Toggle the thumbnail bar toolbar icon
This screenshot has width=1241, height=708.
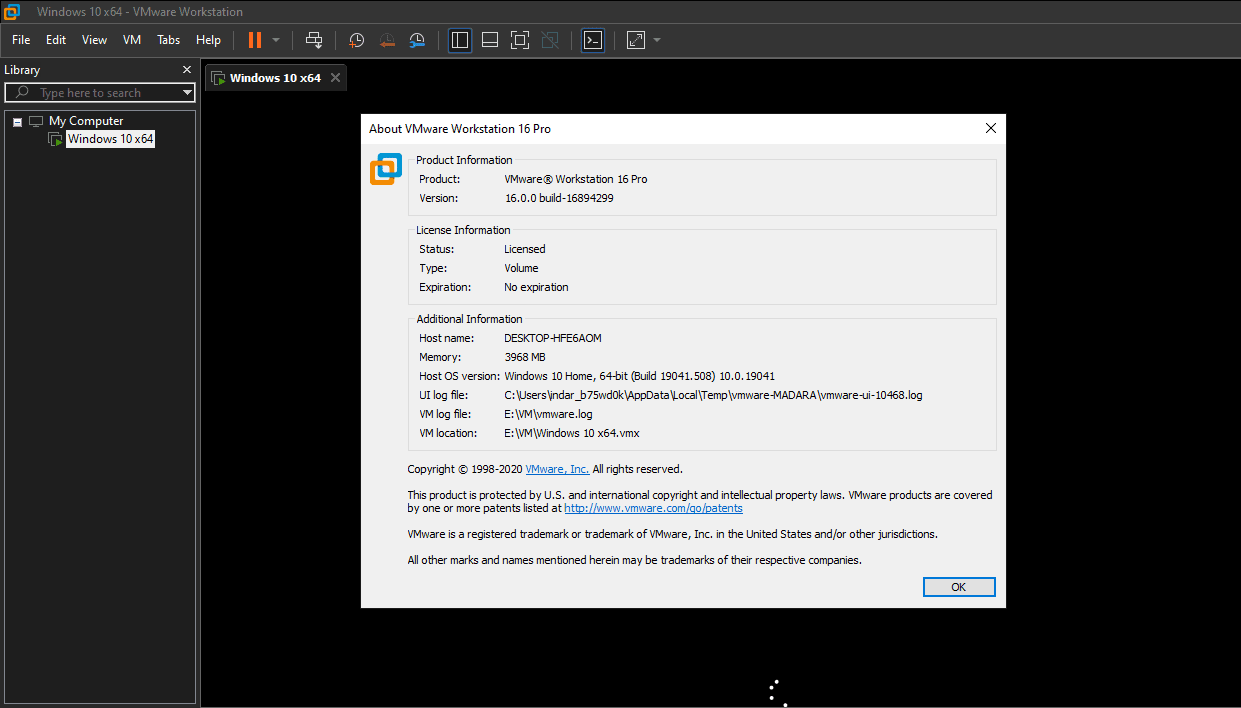coord(490,40)
